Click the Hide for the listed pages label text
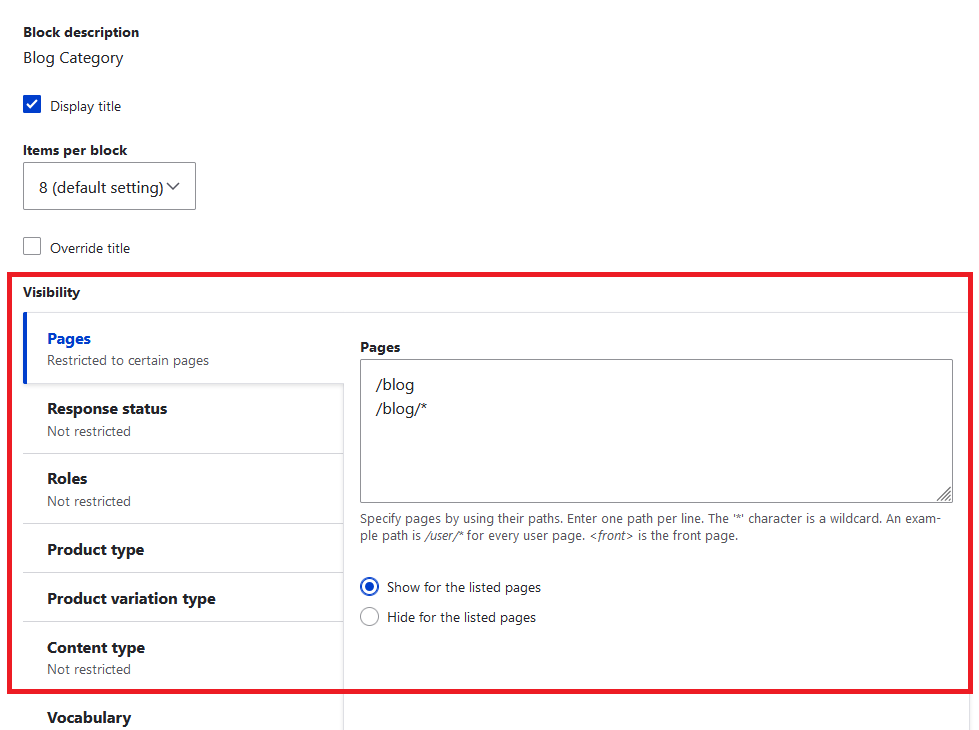Image resolution: width=979 pixels, height=730 pixels. (461, 618)
